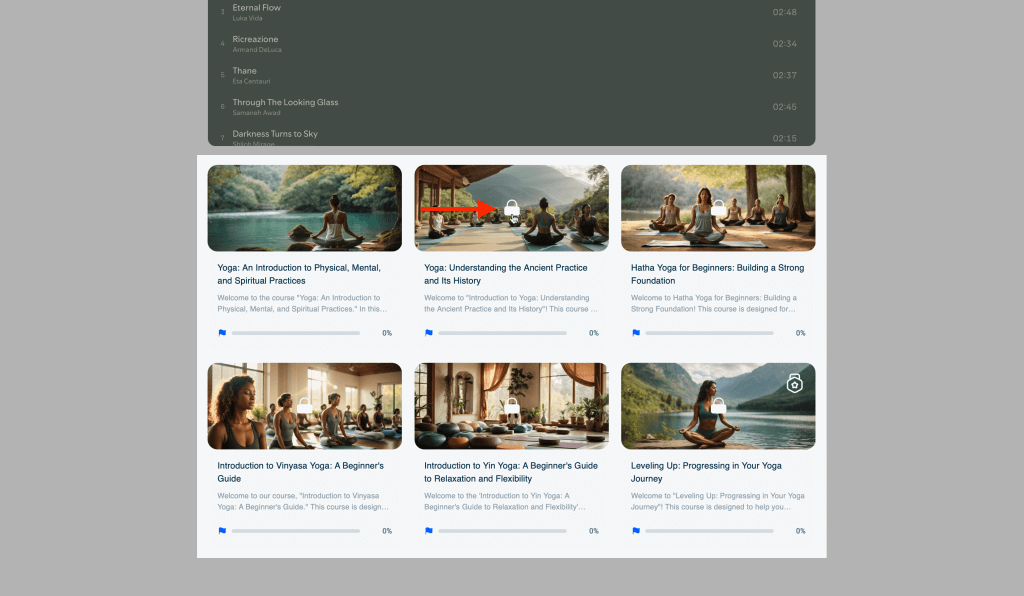Viewport: 1024px width, 596px height.
Task: Click the lock icon on the Vinyasa Yoga thumbnail
Action: pos(304,405)
